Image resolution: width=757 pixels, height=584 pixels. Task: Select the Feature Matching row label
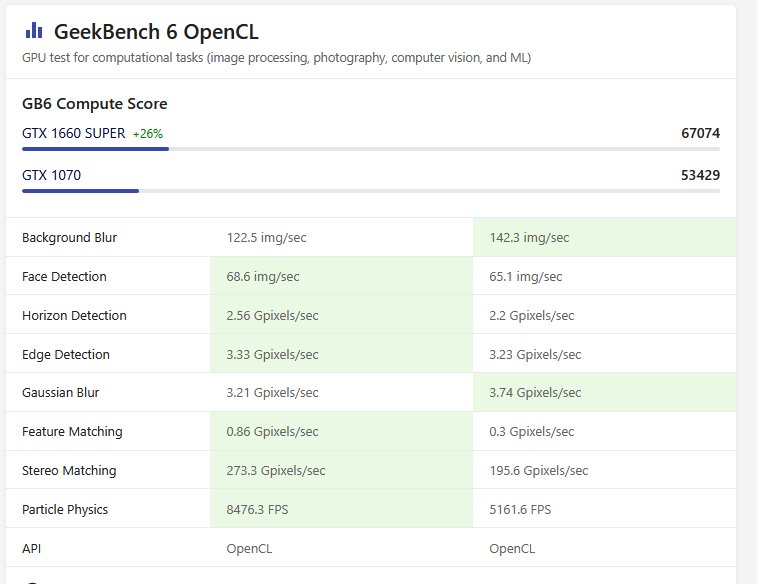click(72, 432)
